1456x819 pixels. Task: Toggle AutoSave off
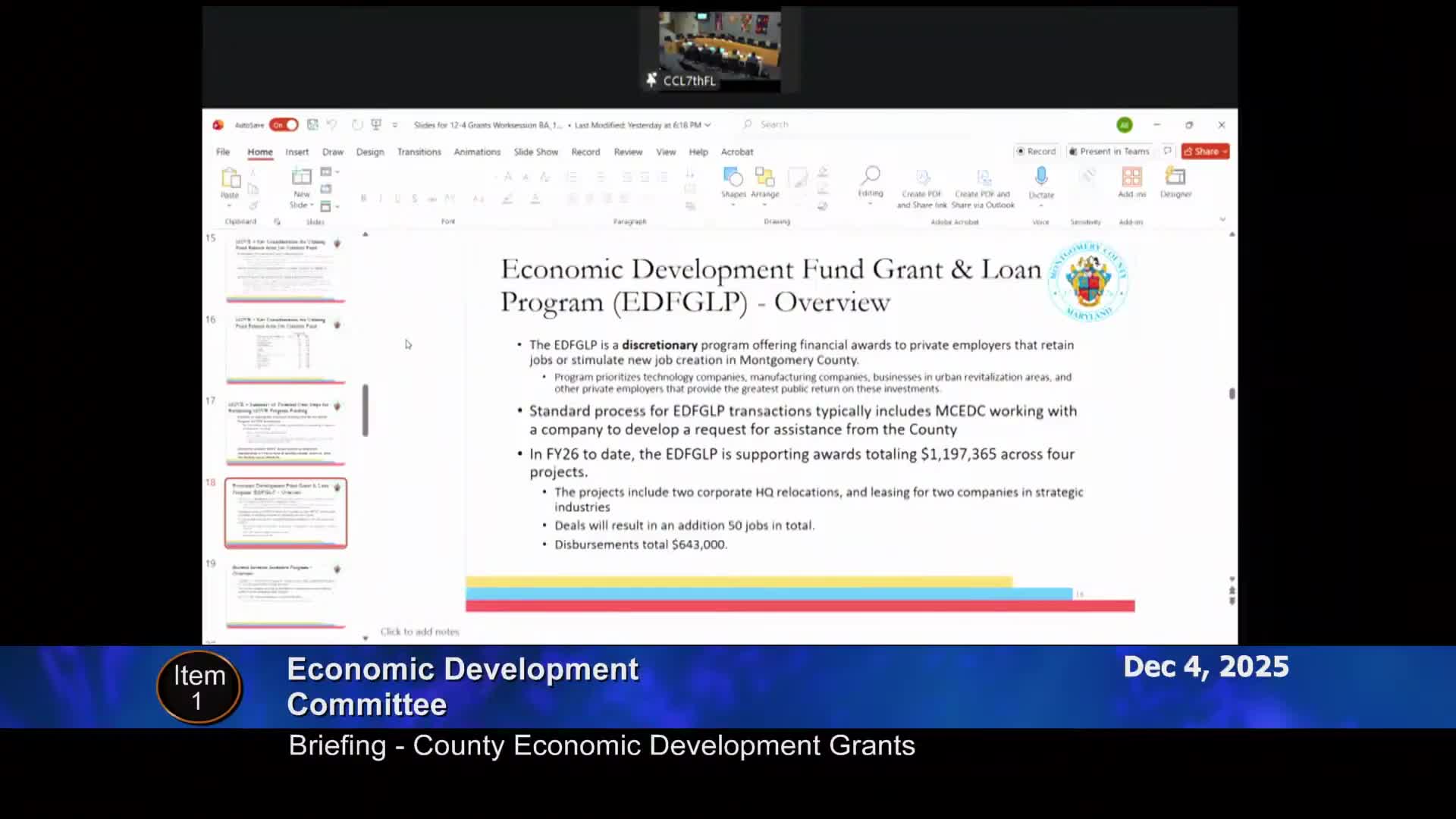point(284,124)
